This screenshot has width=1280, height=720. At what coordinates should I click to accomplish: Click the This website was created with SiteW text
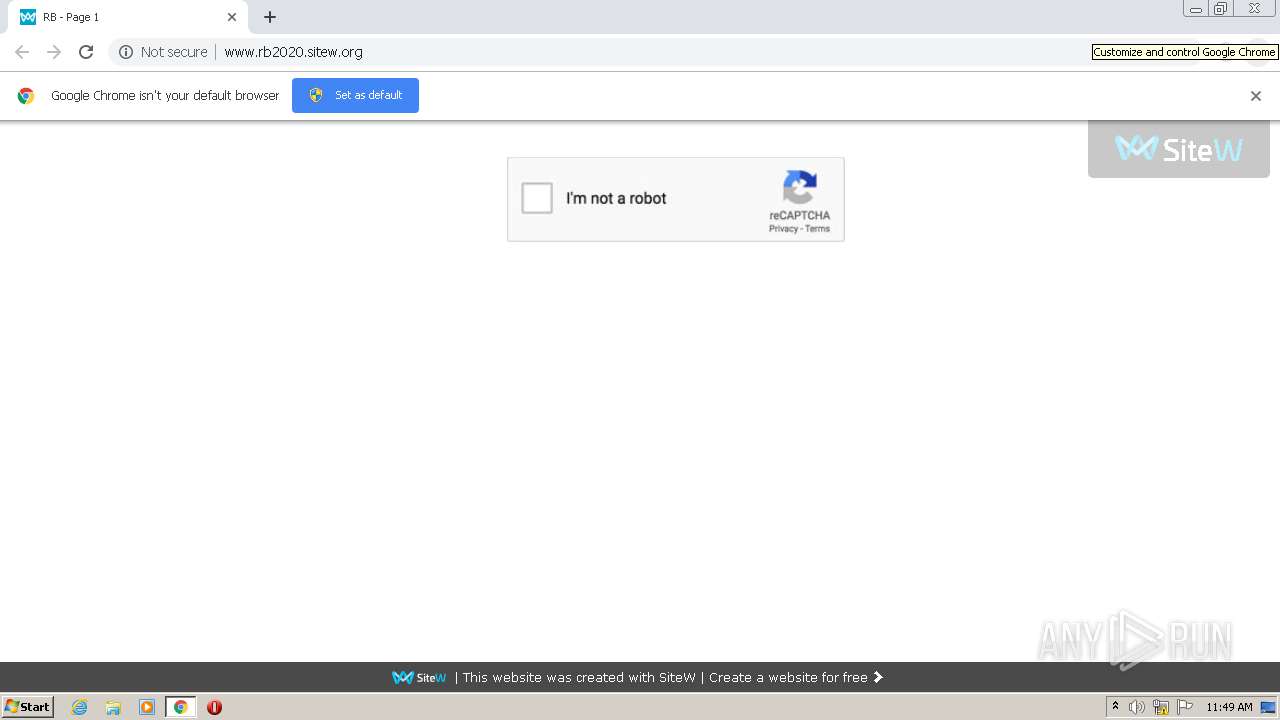point(579,677)
